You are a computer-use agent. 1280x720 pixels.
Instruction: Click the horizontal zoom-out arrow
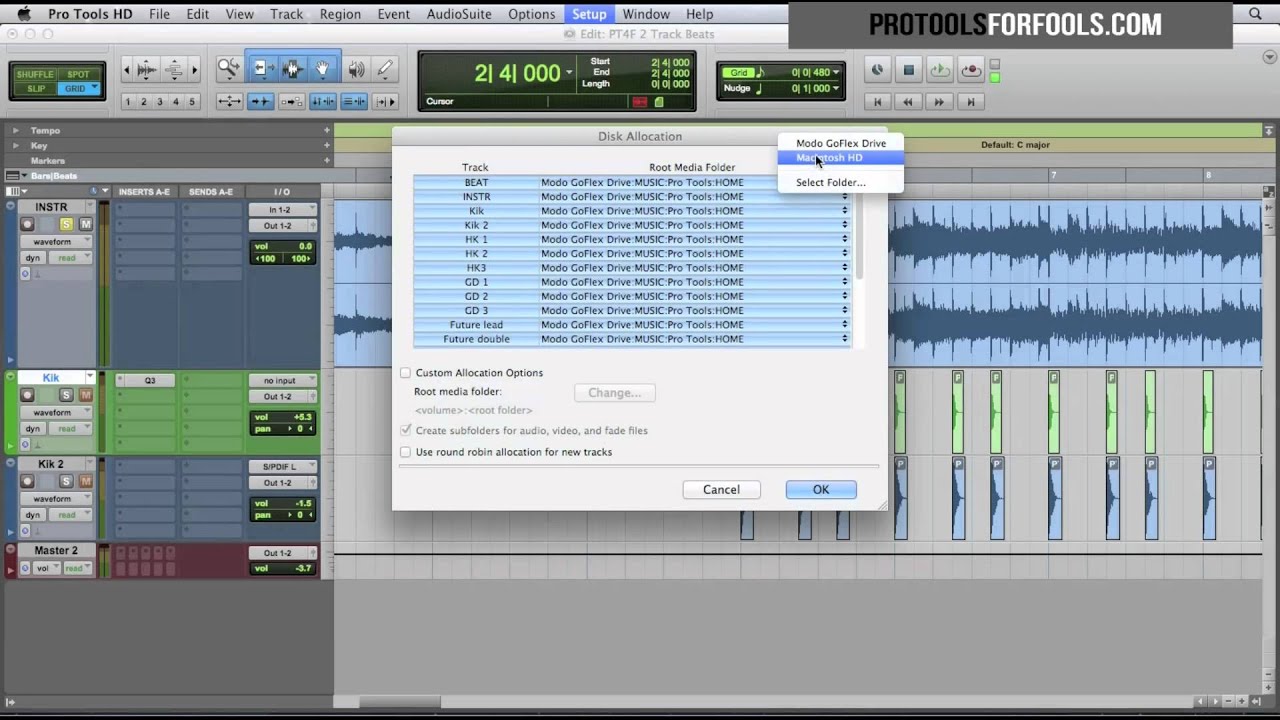[126, 69]
